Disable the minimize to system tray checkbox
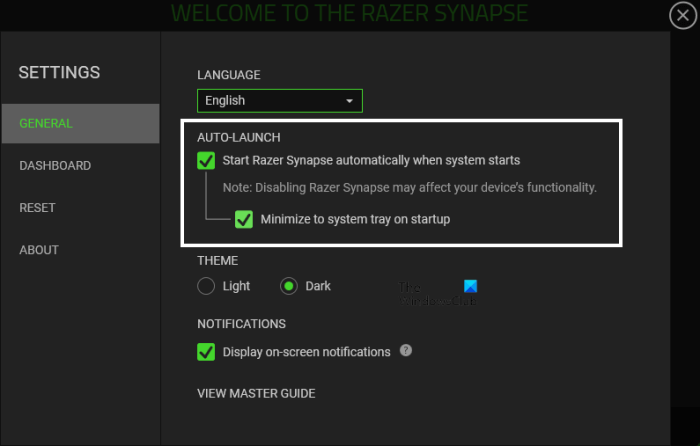 click(x=243, y=219)
